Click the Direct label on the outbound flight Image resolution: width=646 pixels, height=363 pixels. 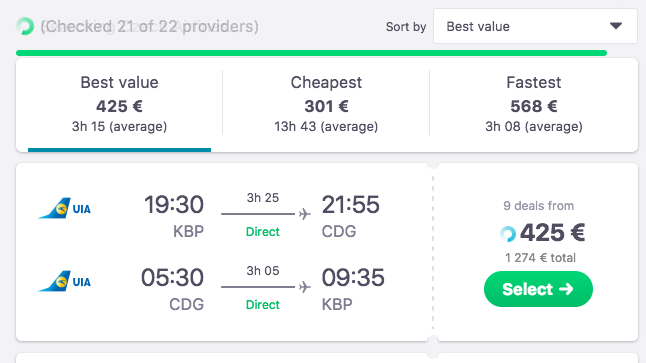pos(262,232)
